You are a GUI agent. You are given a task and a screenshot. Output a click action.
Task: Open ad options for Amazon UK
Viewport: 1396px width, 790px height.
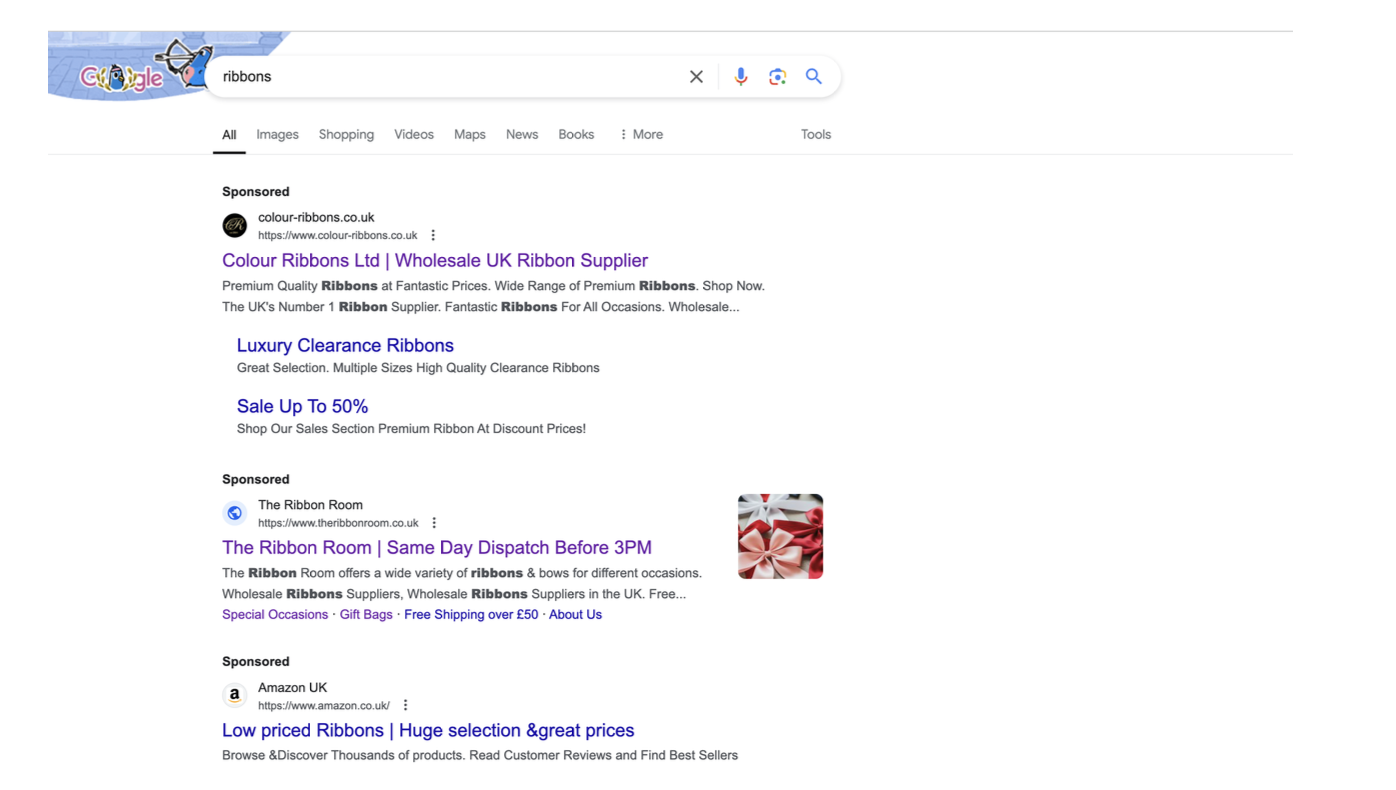(405, 705)
